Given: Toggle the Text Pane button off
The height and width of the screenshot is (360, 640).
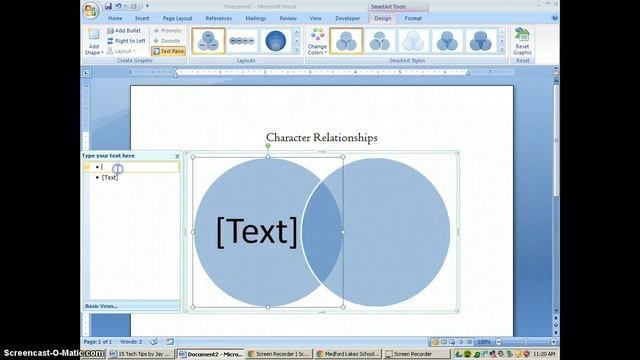Looking at the screenshot, I should click(x=168, y=51).
